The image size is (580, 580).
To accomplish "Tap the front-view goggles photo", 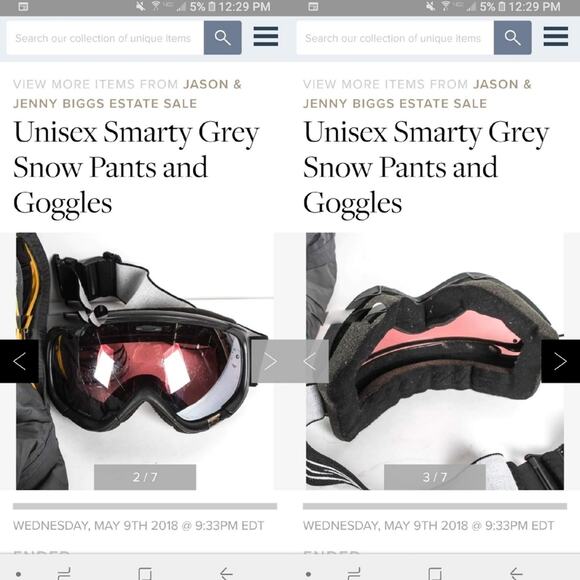I will (145, 361).
